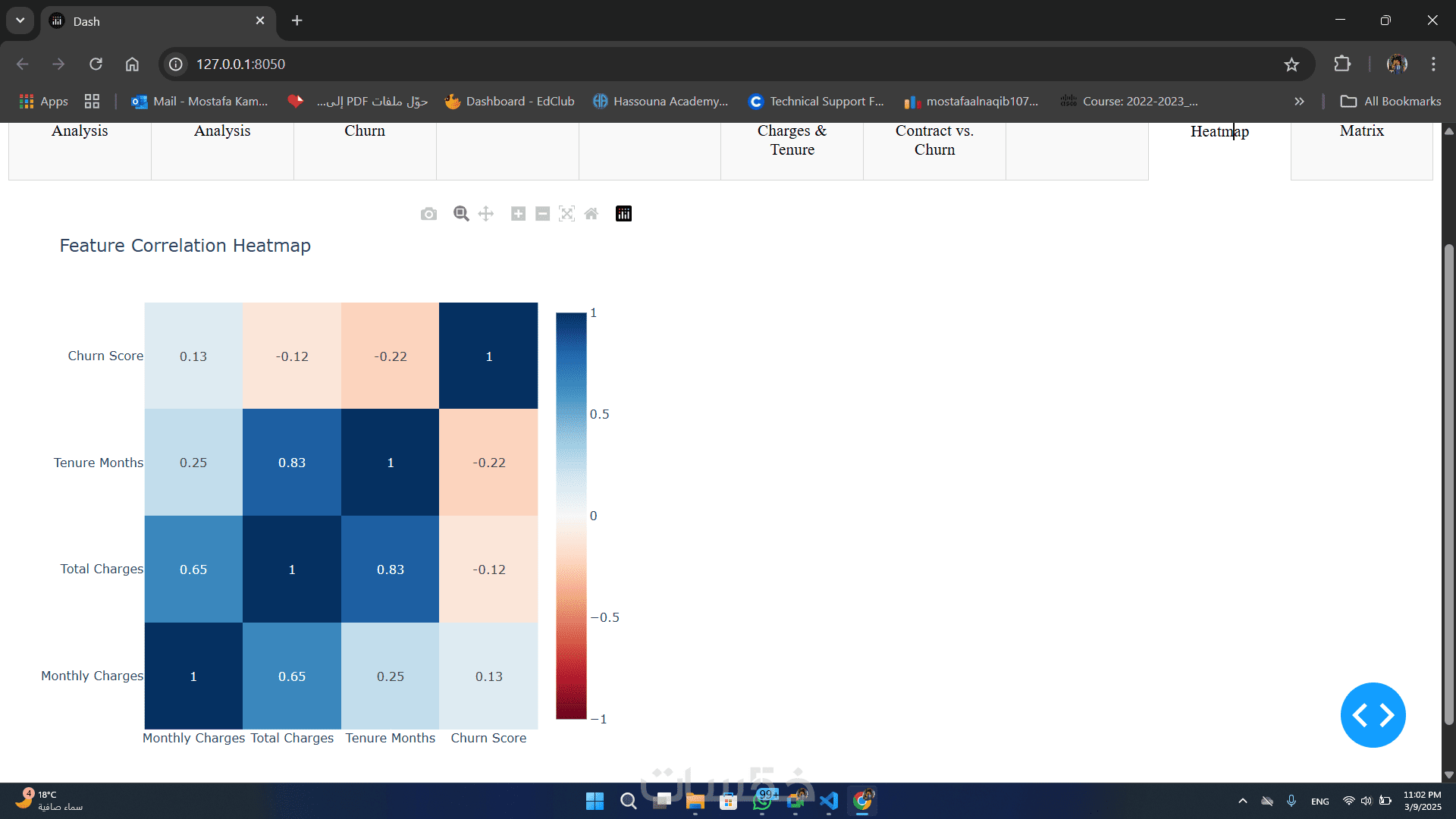Click the Tenure/Total Charges 0.83 cell

point(292,463)
